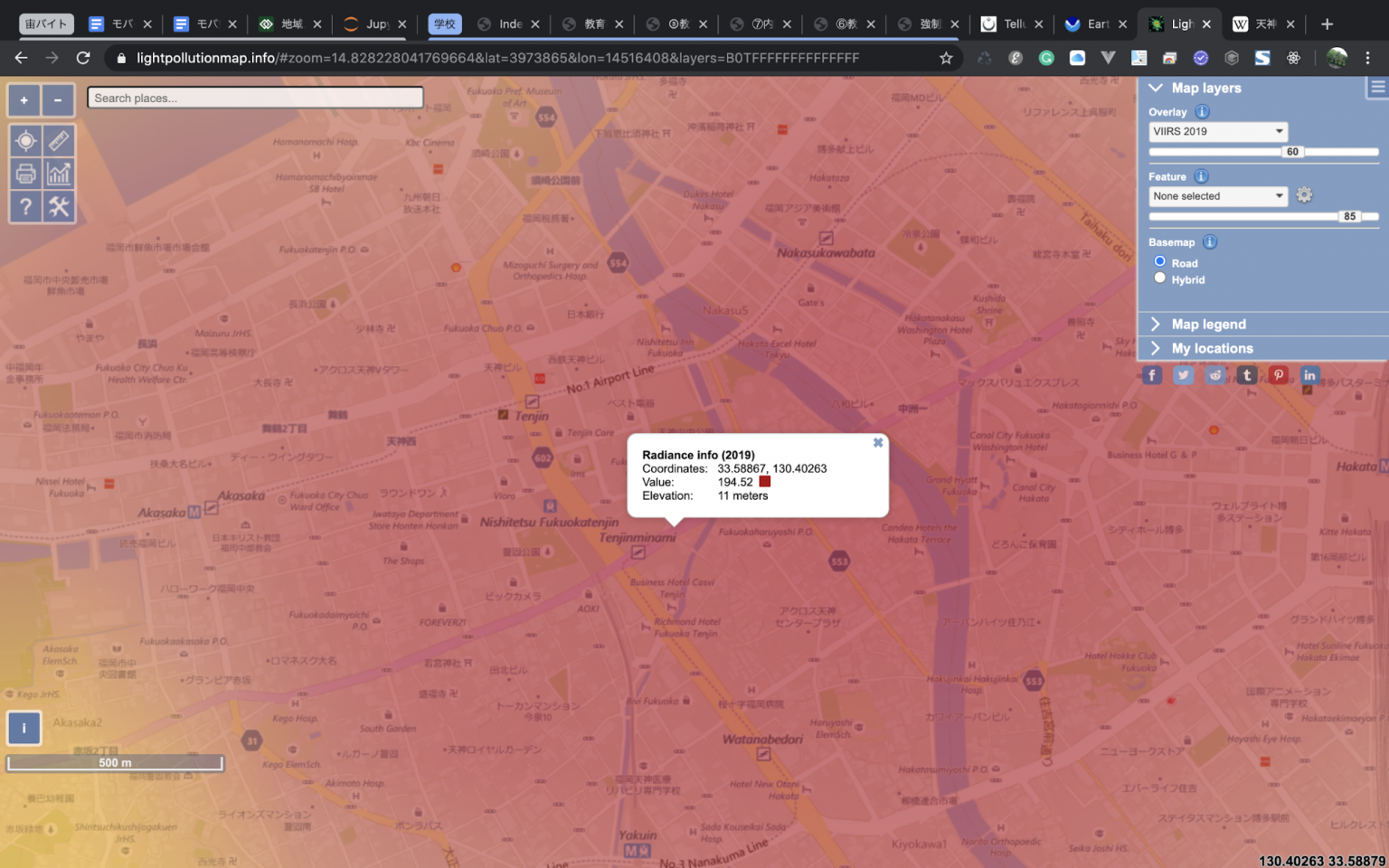Open Basemap info icon
This screenshot has width=1389, height=868.
(1210, 241)
